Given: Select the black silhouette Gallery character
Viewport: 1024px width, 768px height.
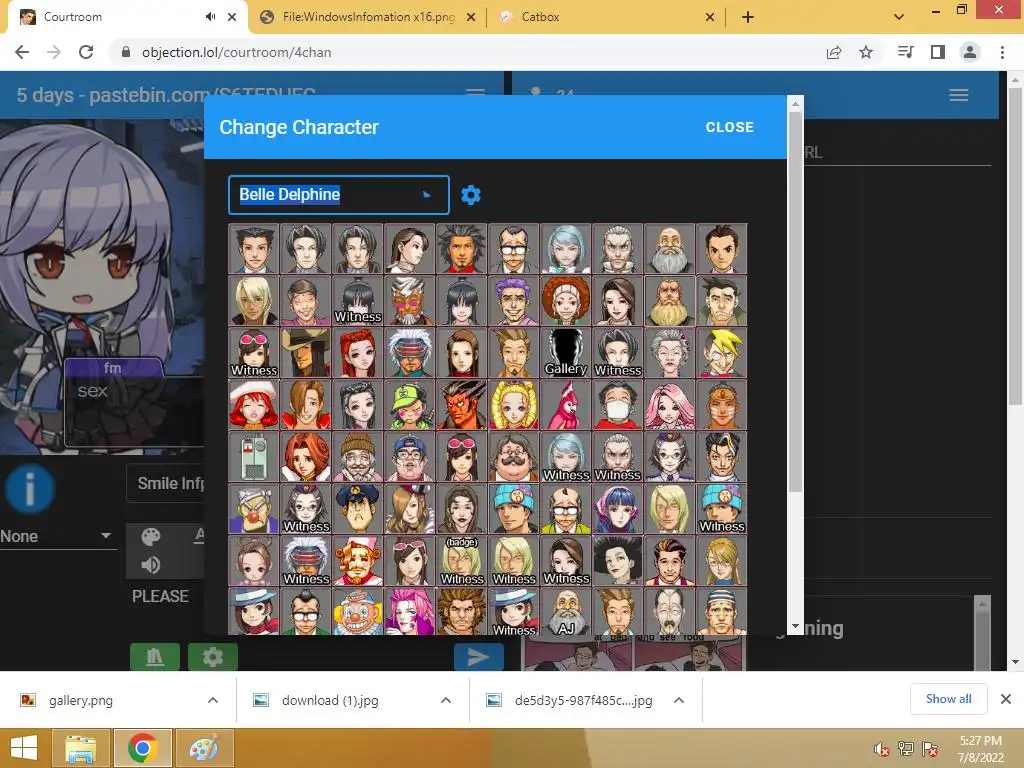Looking at the screenshot, I should [x=566, y=353].
